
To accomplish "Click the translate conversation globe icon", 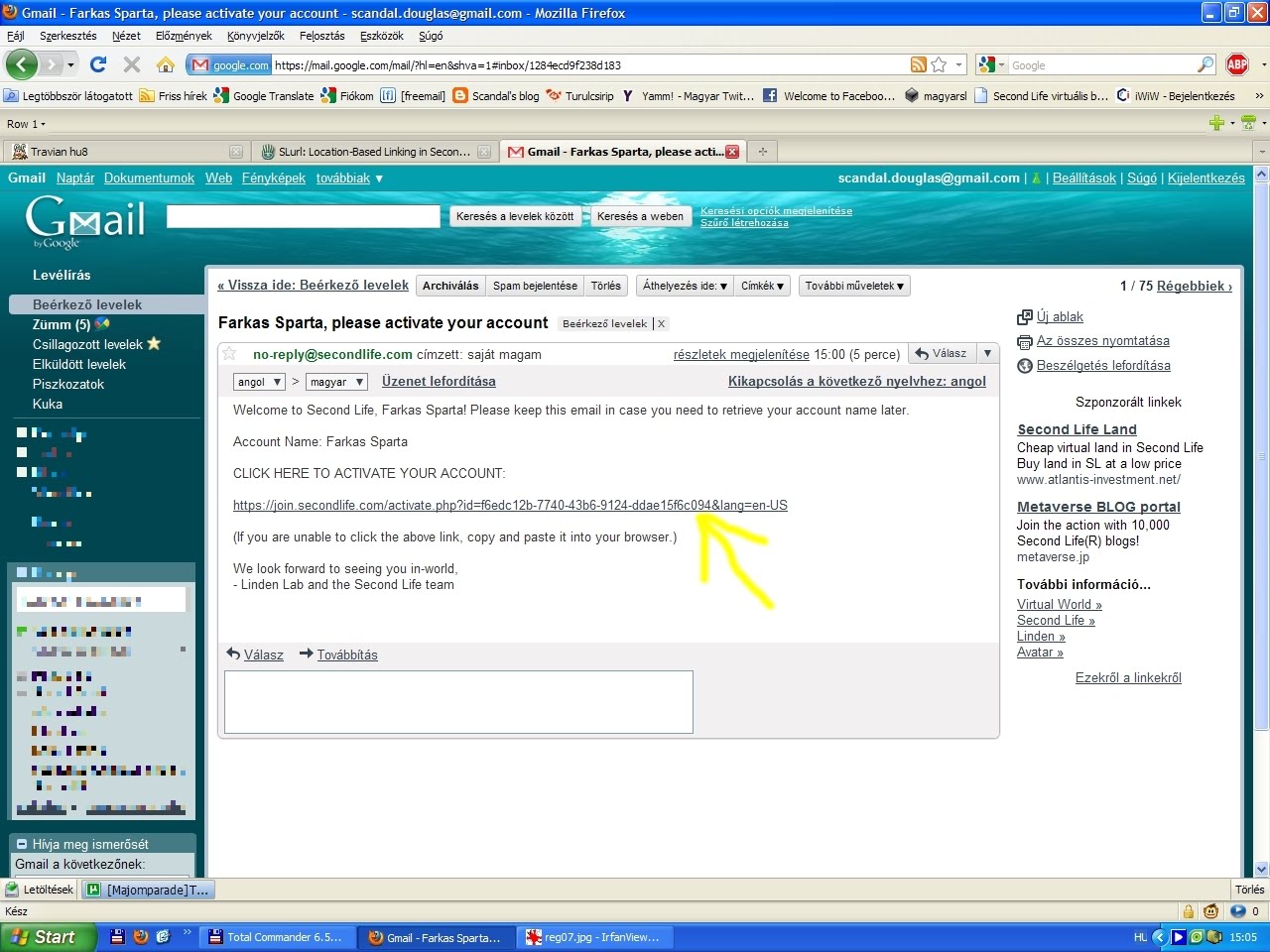I will (x=1025, y=366).
